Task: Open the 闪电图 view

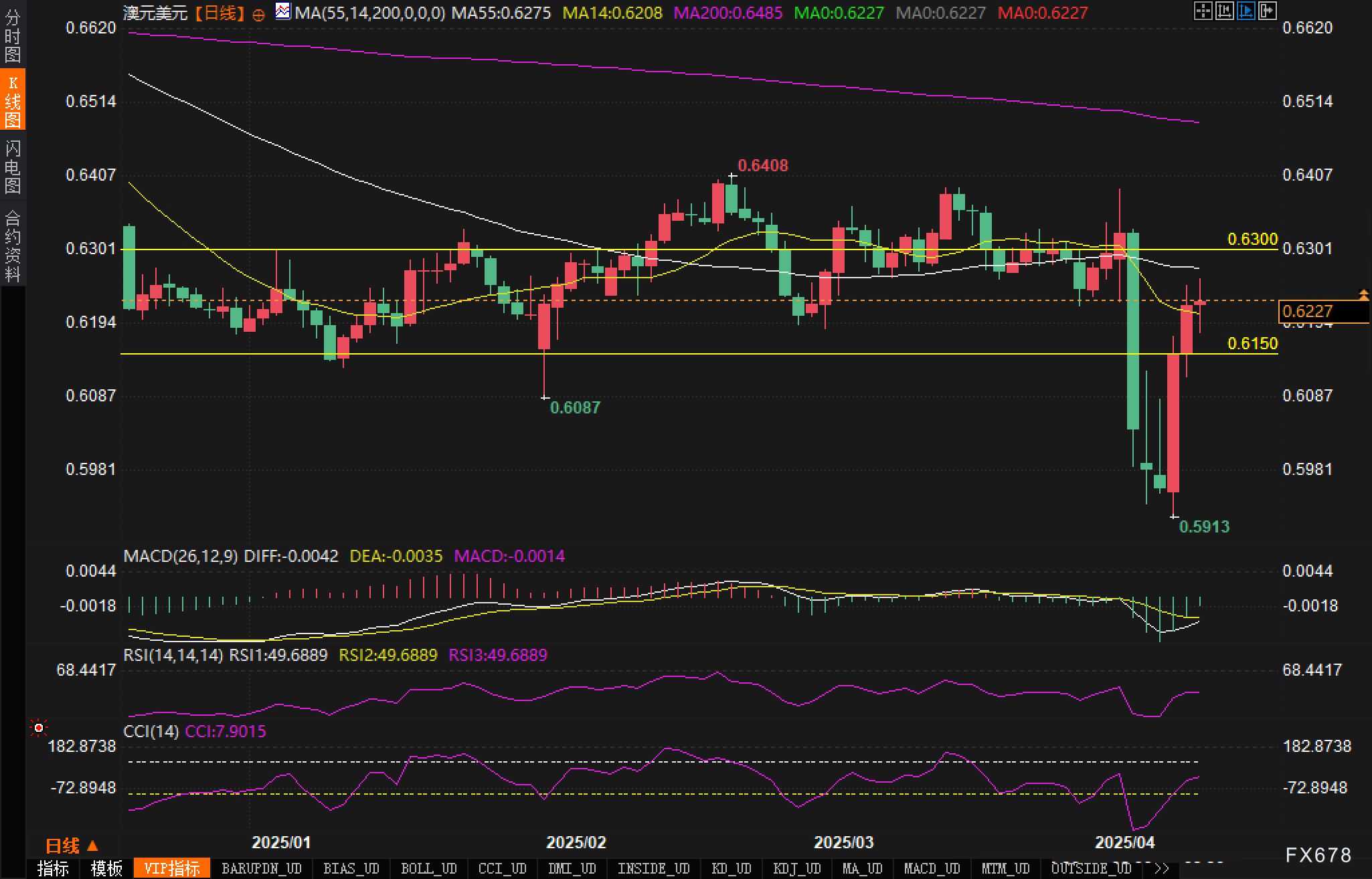Action: 12,167
